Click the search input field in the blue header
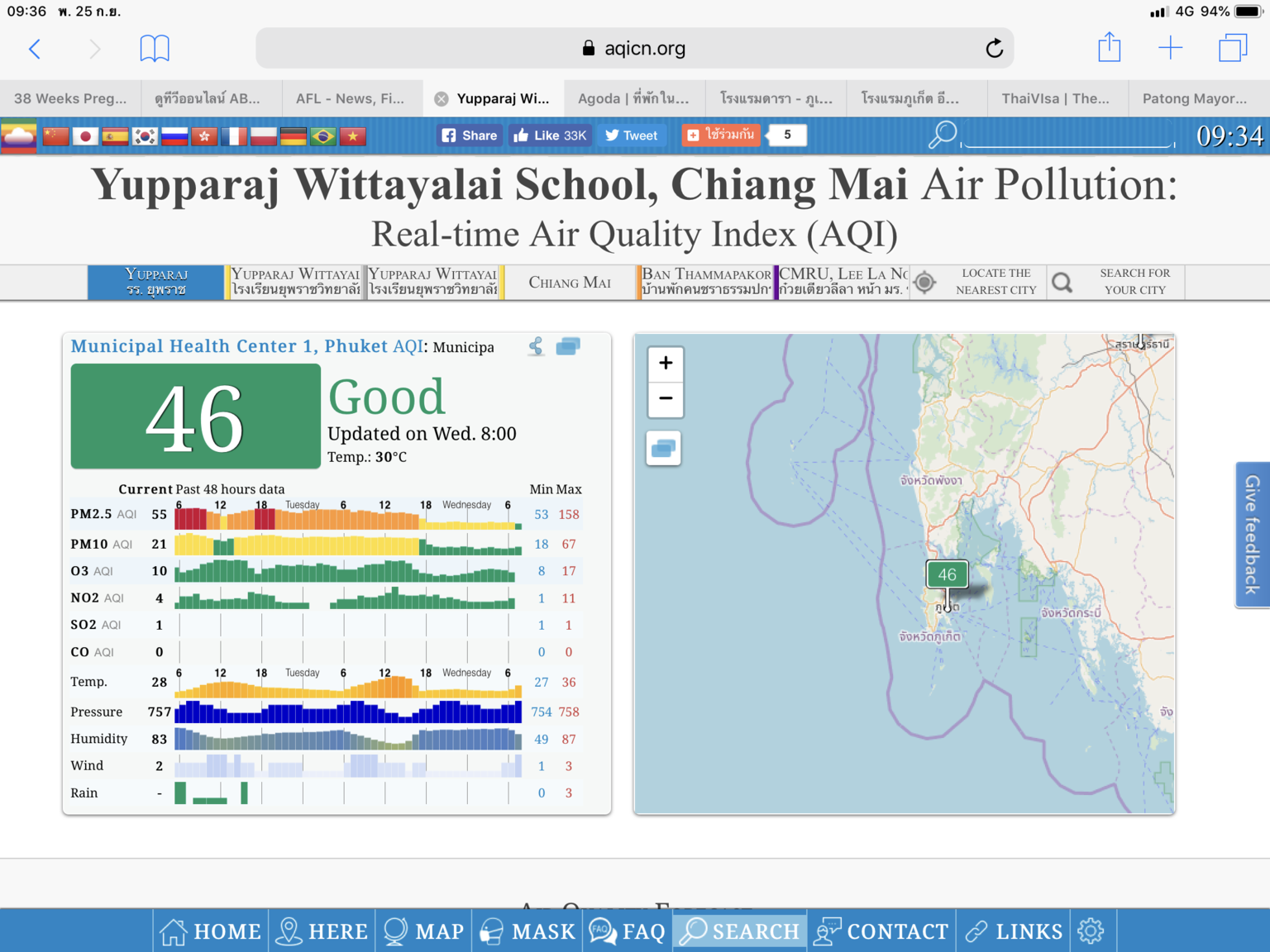 point(1067,135)
